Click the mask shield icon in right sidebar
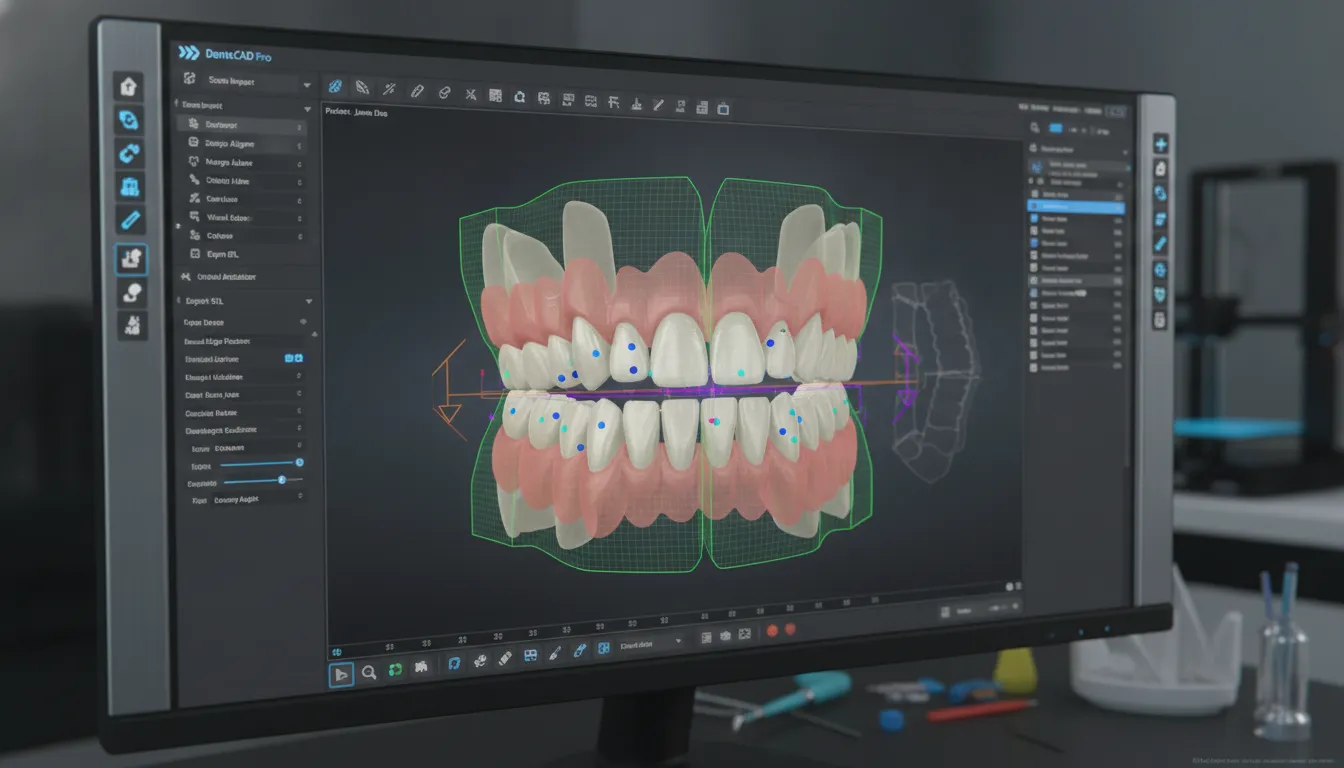The width and height of the screenshot is (1344, 768). (1160, 294)
